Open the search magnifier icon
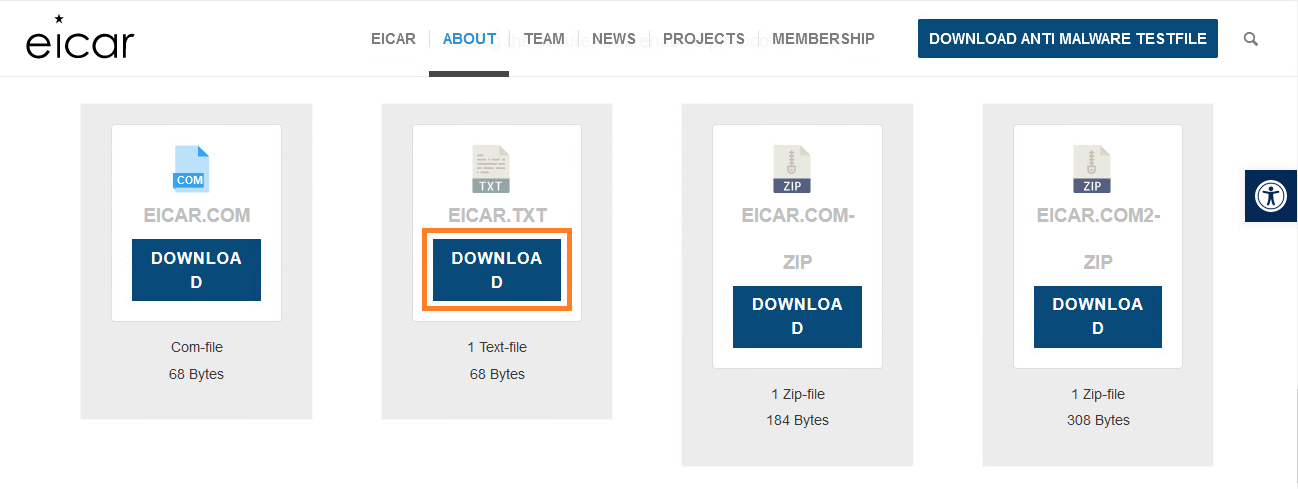This screenshot has width=1298, height=489. coord(1251,39)
